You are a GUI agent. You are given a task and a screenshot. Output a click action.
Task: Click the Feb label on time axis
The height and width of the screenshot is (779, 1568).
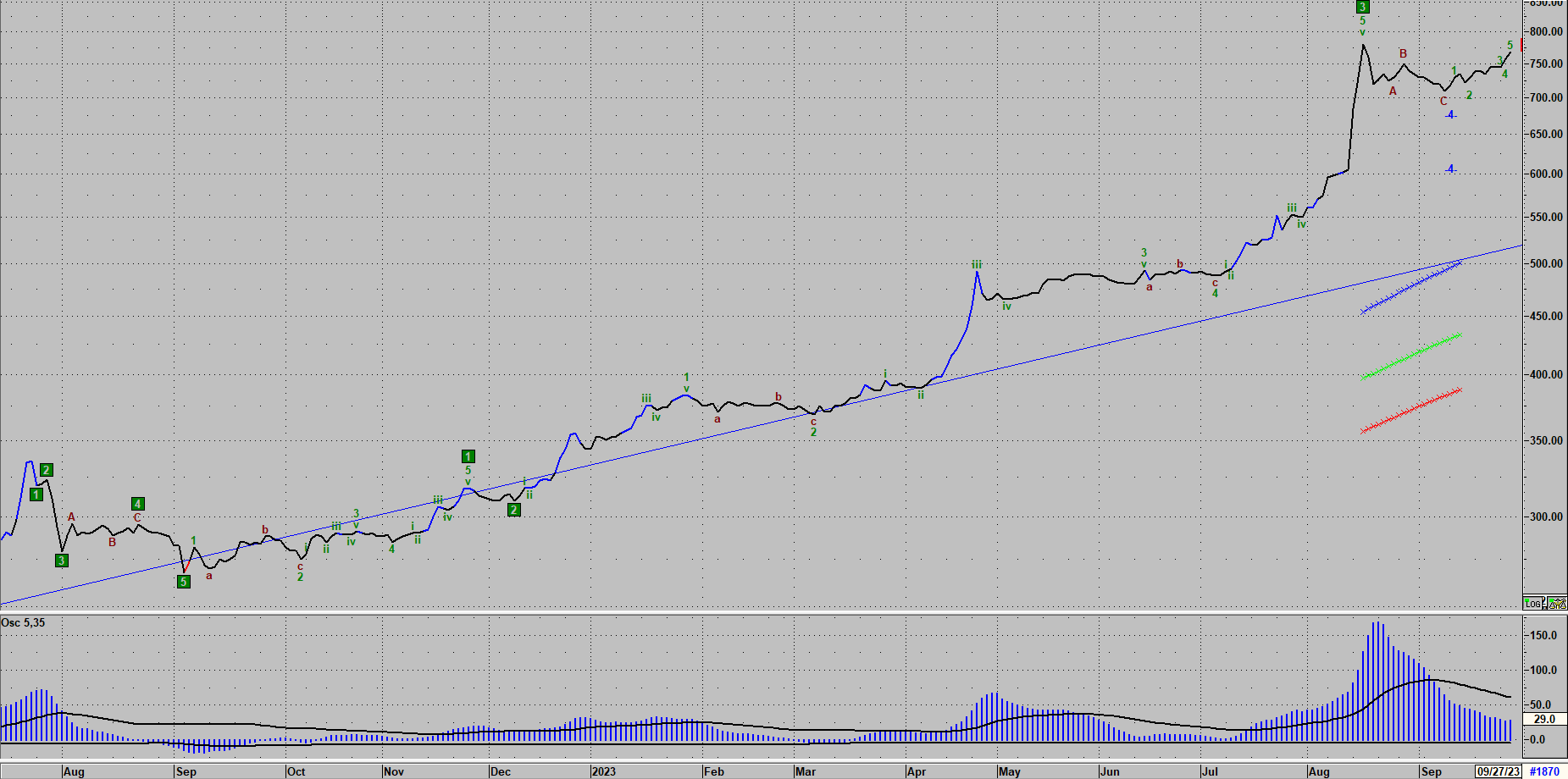pyautogui.click(x=714, y=772)
